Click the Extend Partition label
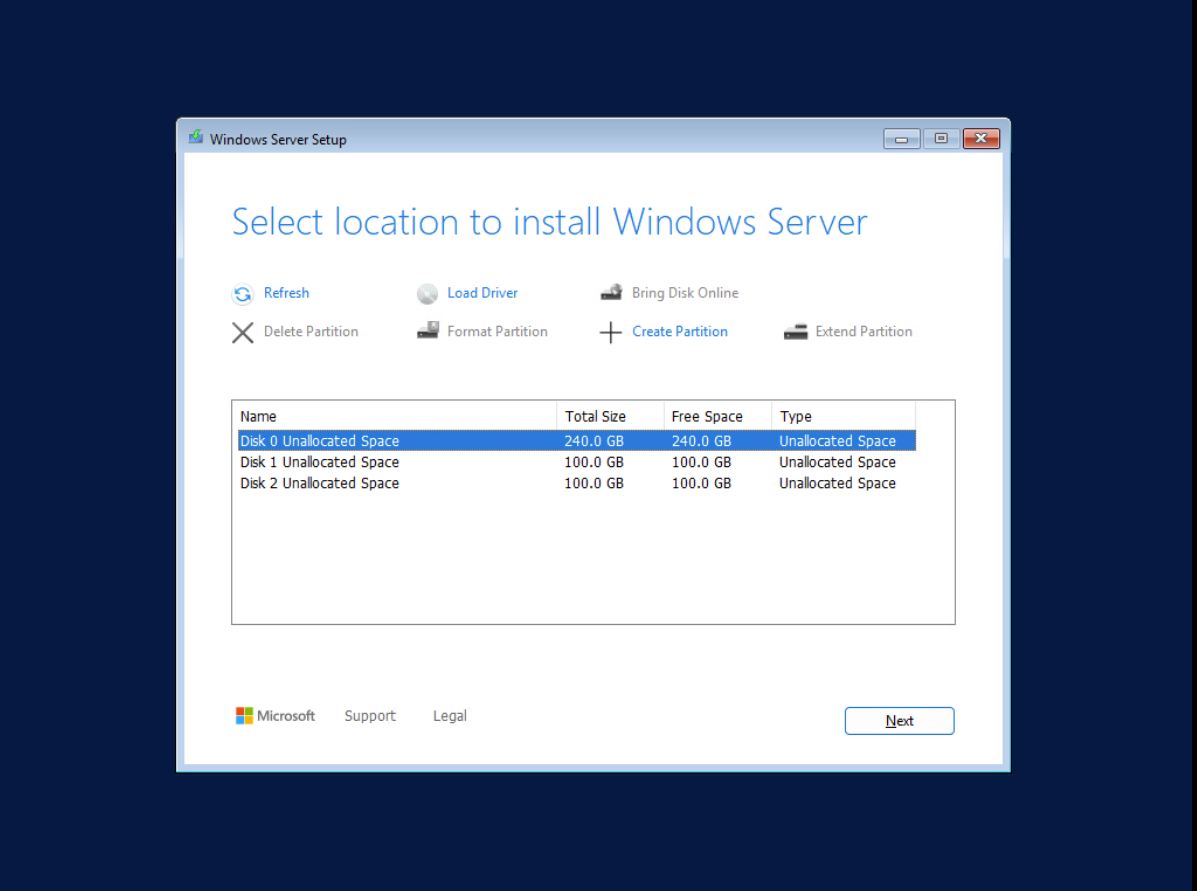Viewport: 1197px width, 891px height. 863,331
